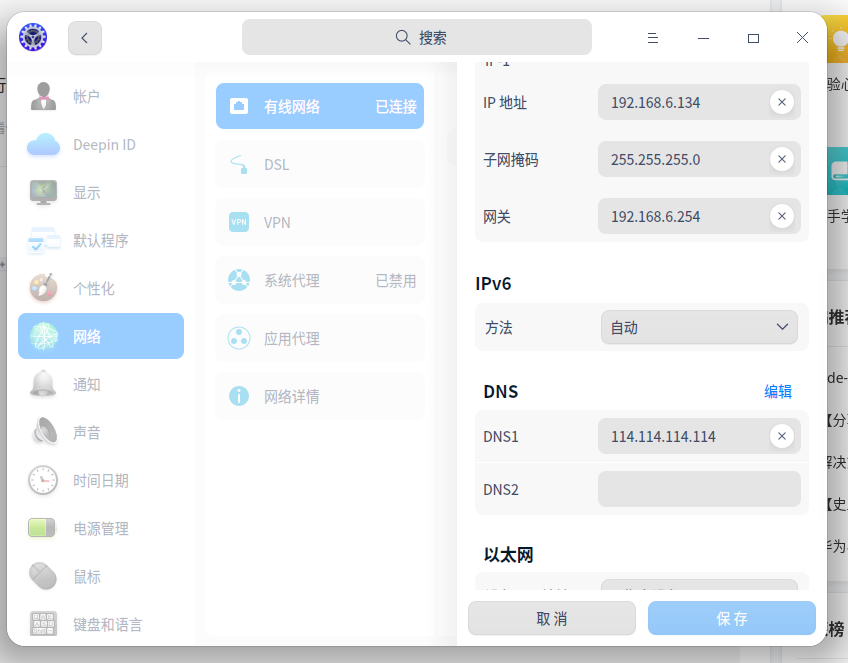Click the 子网掩码 input 255.255.255.0

coord(699,159)
